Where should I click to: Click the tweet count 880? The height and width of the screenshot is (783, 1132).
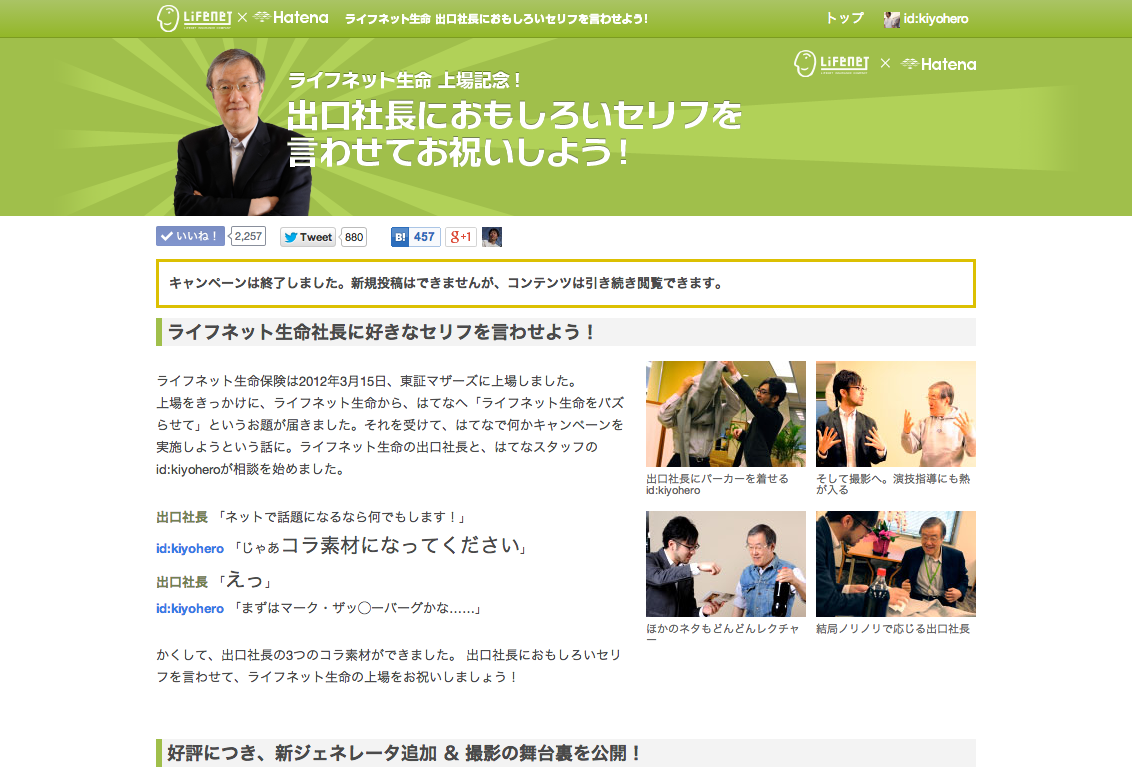(x=354, y=237)
